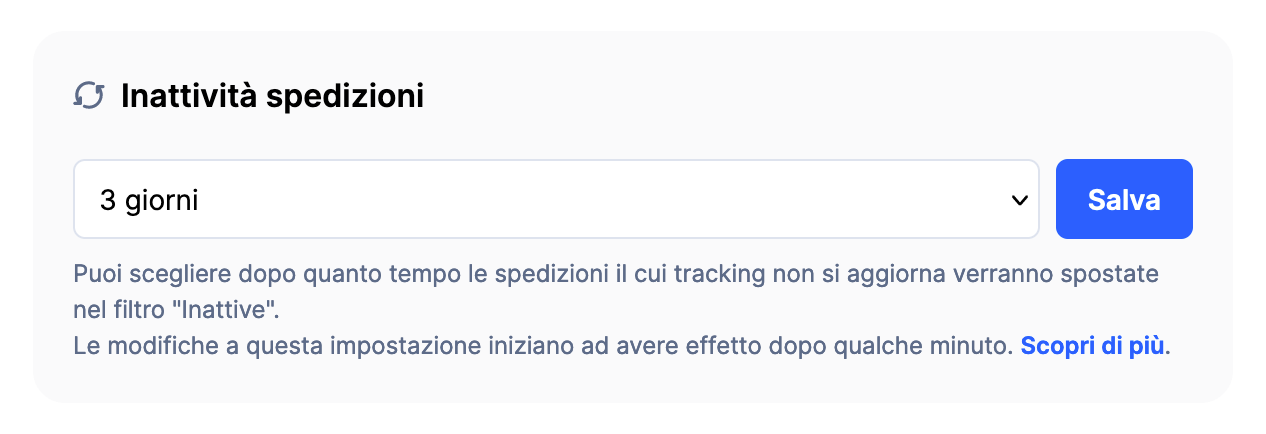Open the "Scopri di più" link
The width and height of the screenshot is (1266, 434).
click(1092, 347)
